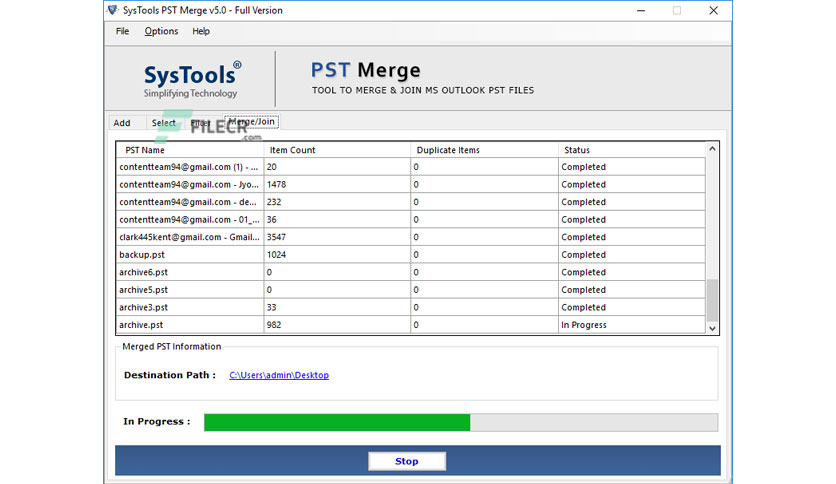Select the backup.pst row
Image resolution: width=836 pixels, height=484 pixels.
[411, 255]
